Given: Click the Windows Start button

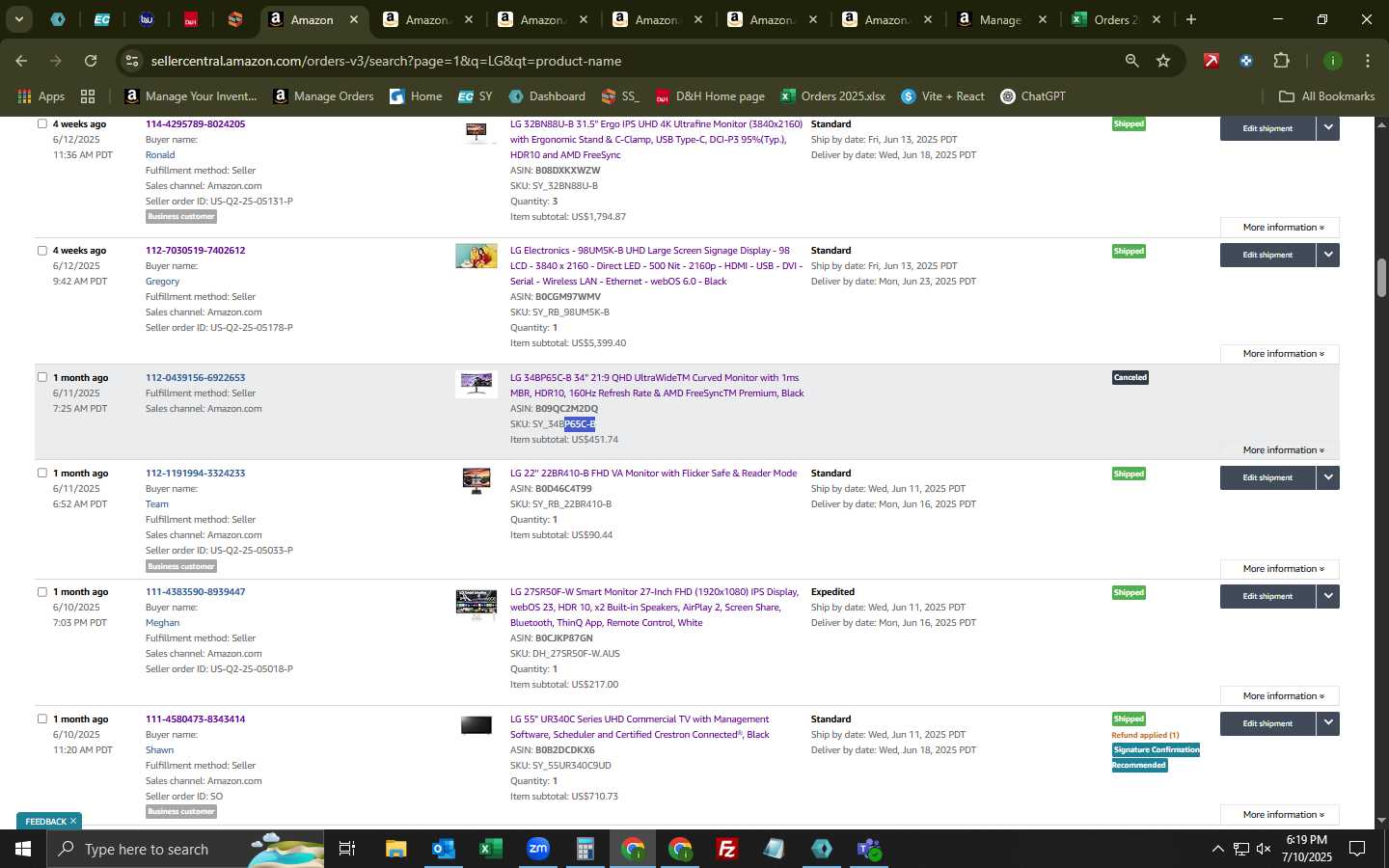Looking at the screenshot, I should 23,849.
